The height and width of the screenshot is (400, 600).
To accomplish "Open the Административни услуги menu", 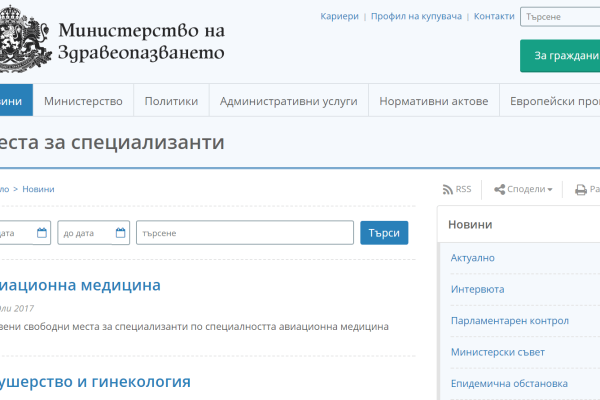I will (289, 101).
